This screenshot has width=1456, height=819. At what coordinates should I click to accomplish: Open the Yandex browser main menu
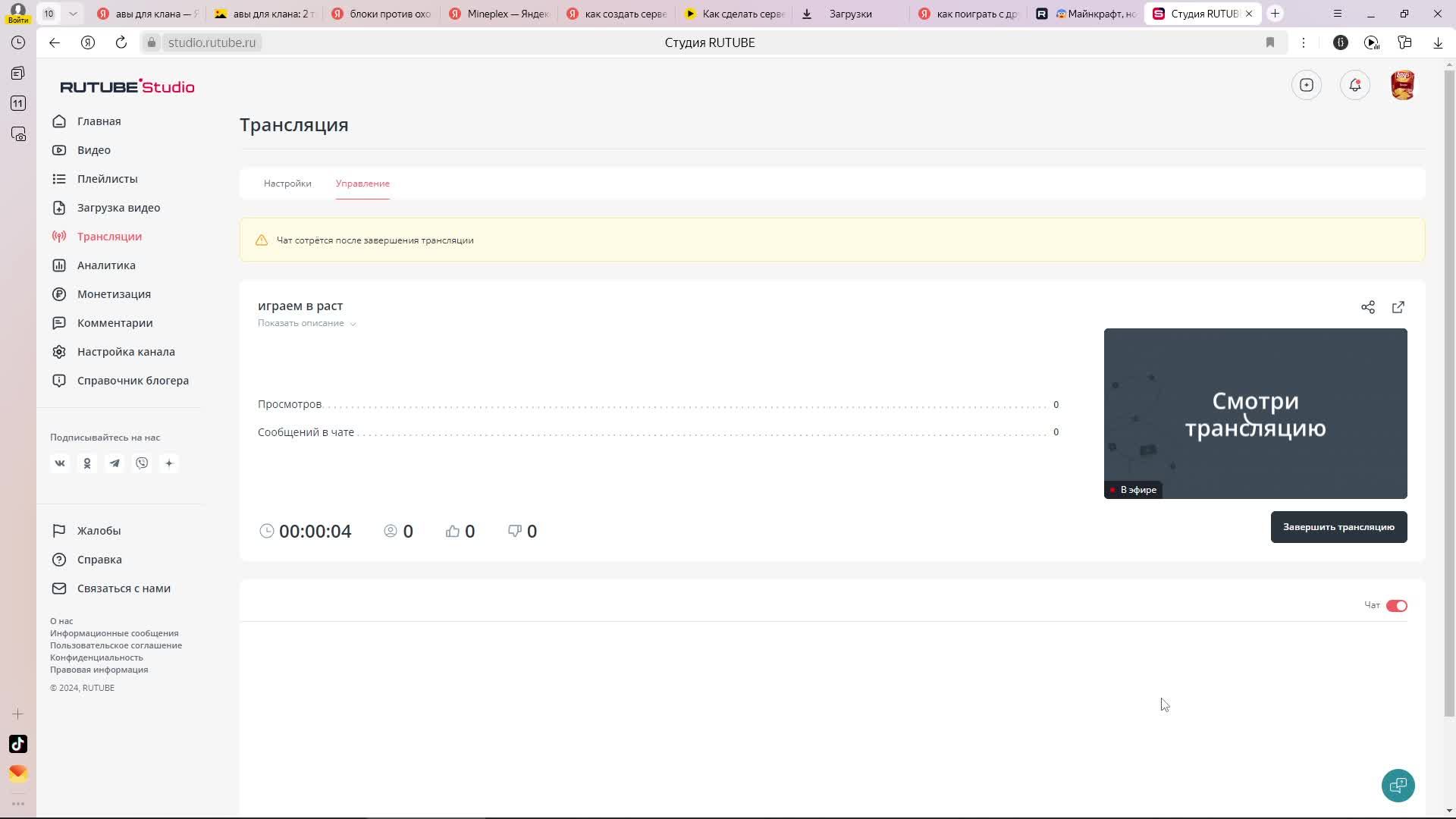[1338, 14]
